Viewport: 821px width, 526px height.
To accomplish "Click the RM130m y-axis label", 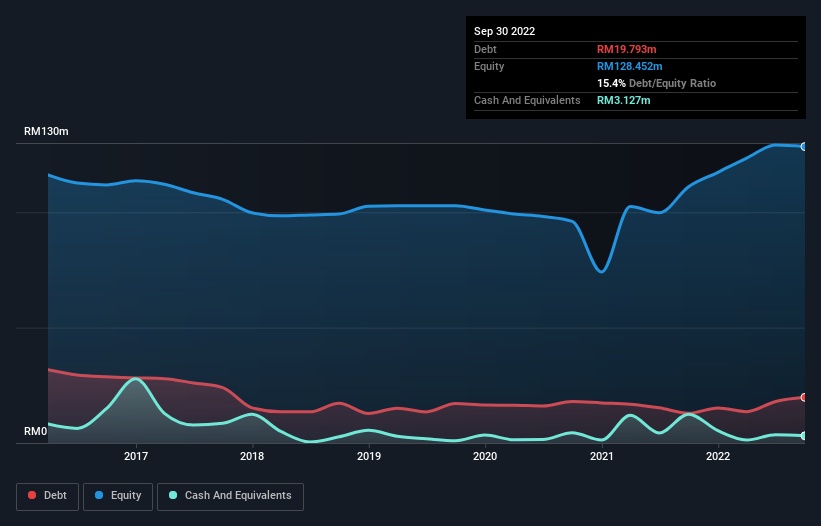I will point(46,131).
